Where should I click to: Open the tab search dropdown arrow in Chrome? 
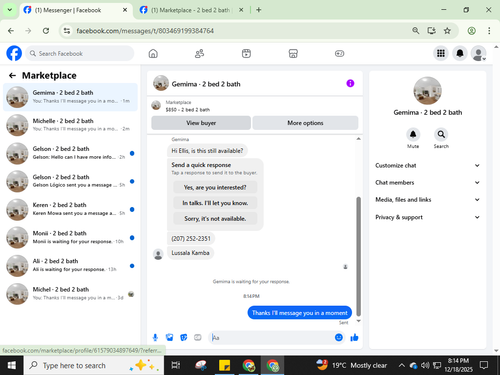(x=10, y=10)
